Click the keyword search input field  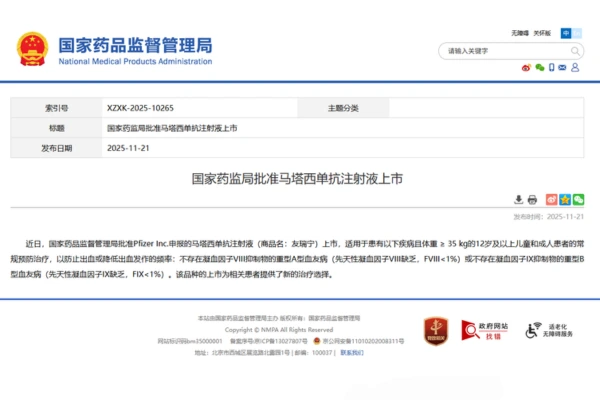point(500,51)
